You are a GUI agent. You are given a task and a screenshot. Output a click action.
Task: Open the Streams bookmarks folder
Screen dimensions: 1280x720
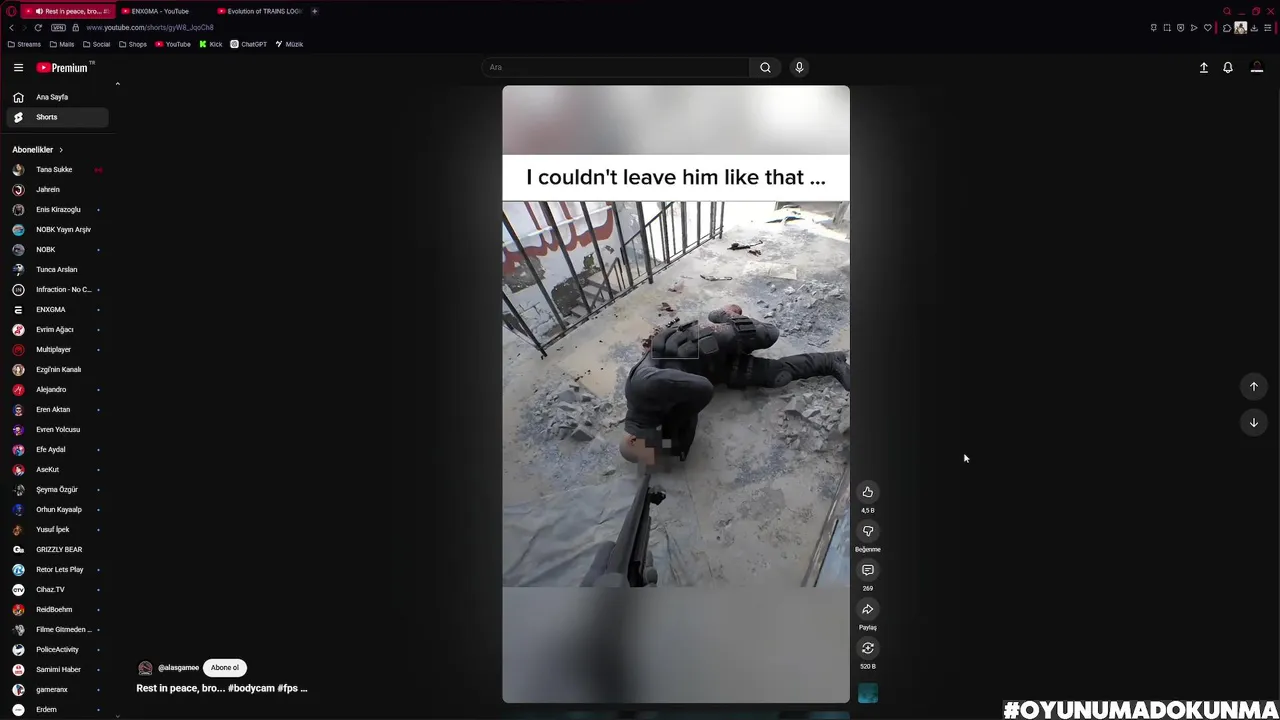click(24, 44)
